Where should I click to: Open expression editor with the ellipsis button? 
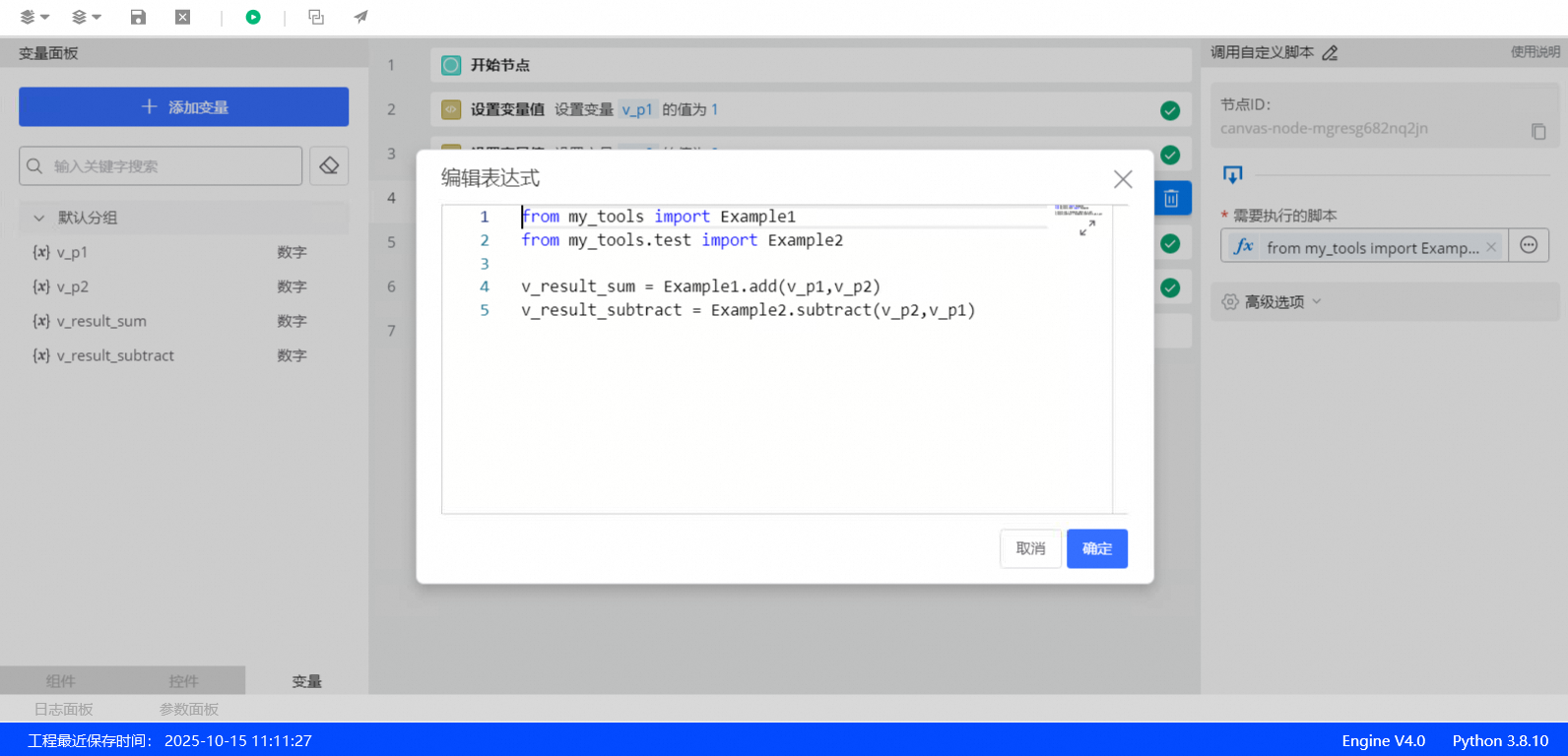[x=1529, y=245]
